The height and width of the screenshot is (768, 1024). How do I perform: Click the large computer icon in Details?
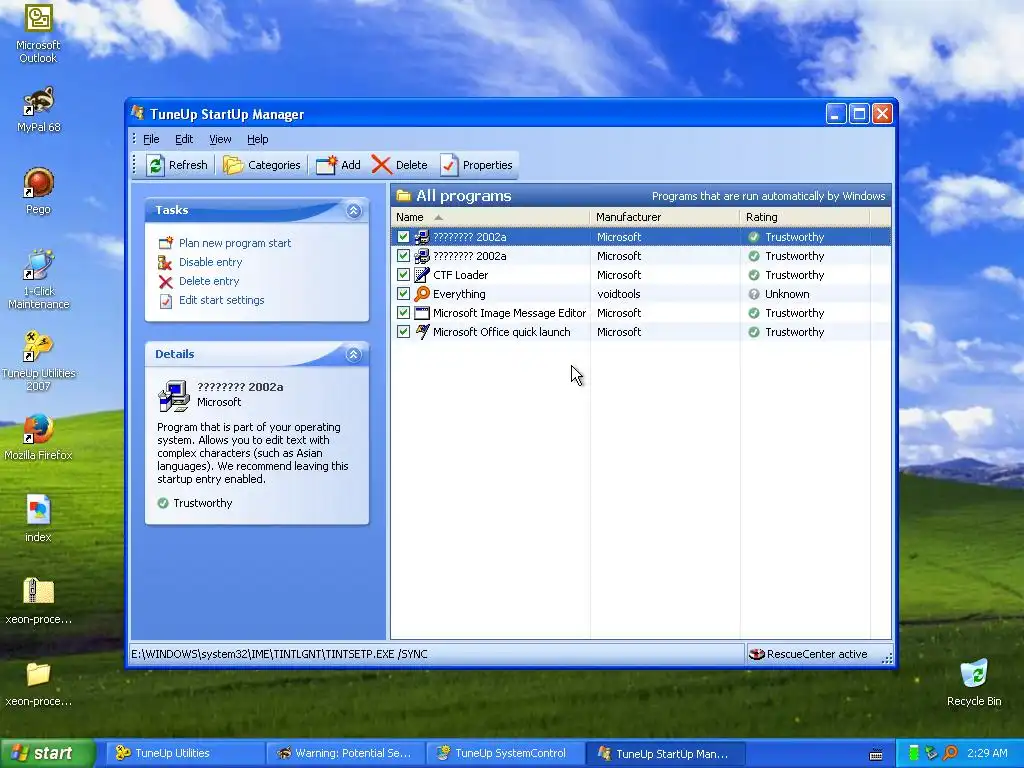[174, 396]
